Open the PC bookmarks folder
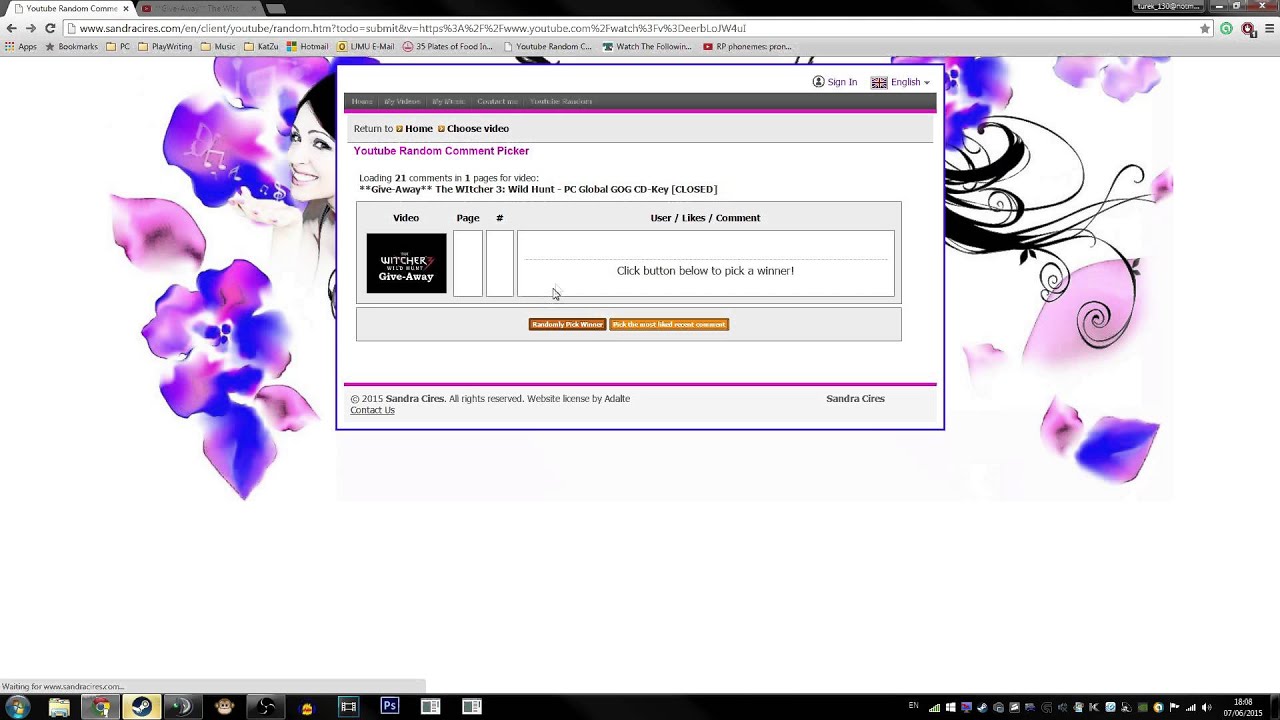Viewport: 1280px width, 720px height. coord(118,46)
